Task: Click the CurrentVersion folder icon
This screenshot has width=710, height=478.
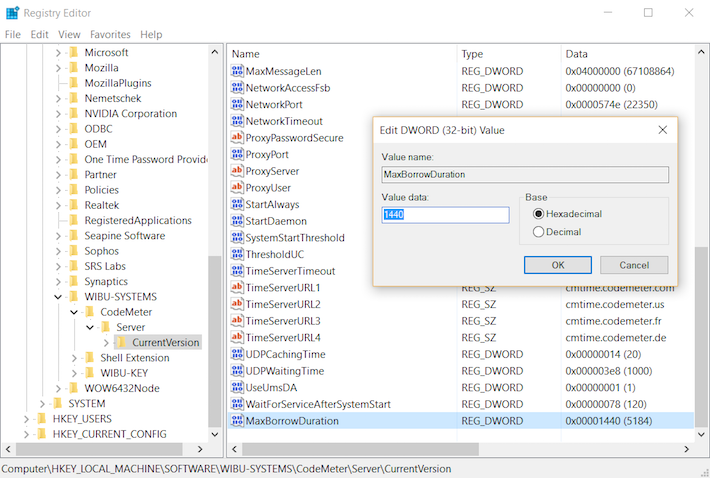Action: tap(122, 342)
